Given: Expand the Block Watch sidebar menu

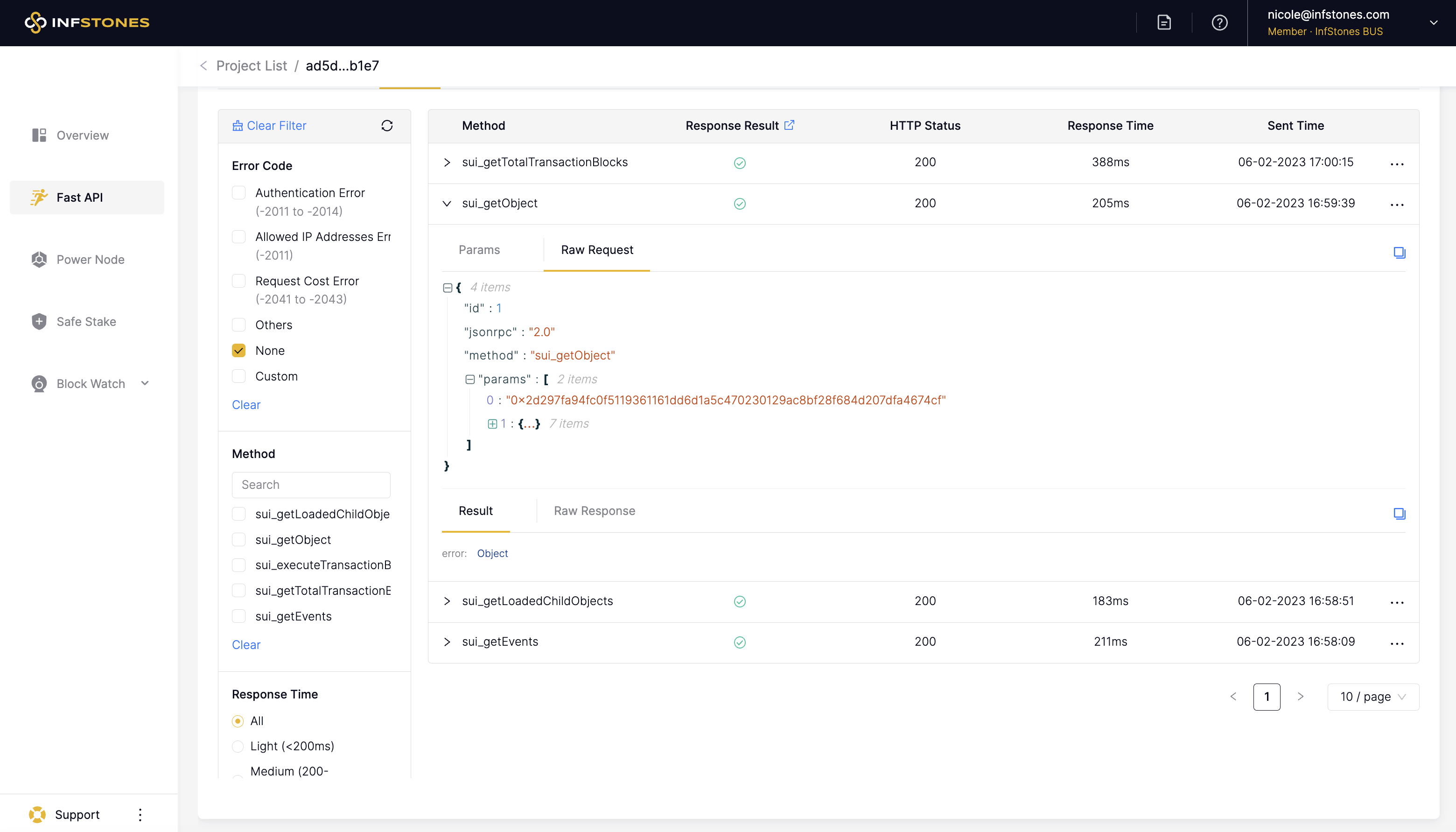Looking at the screenshot, I should point(90,383).
